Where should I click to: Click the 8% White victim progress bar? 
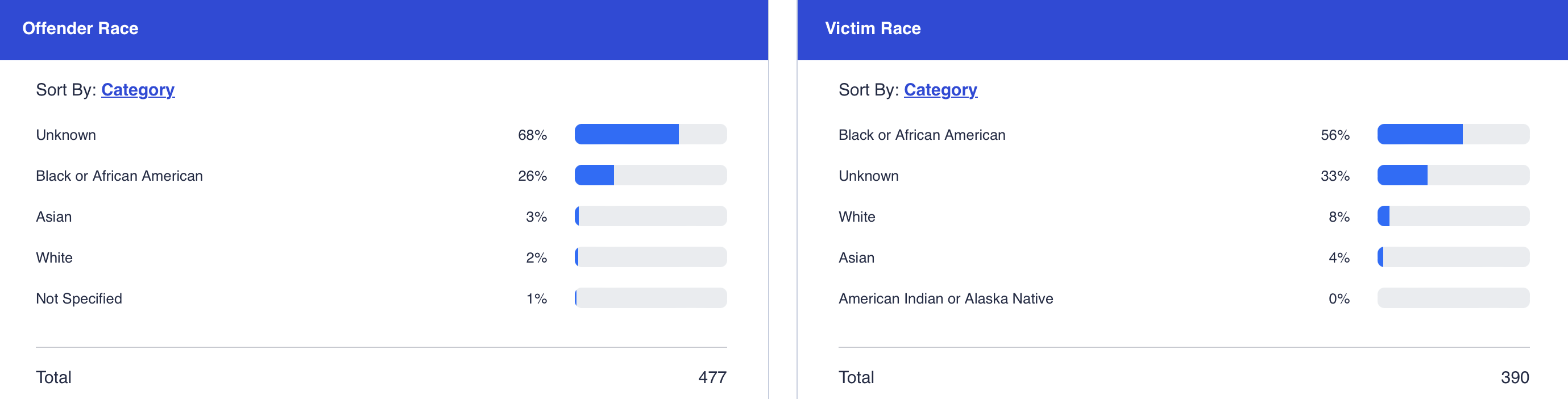[x=1453, y=216]
